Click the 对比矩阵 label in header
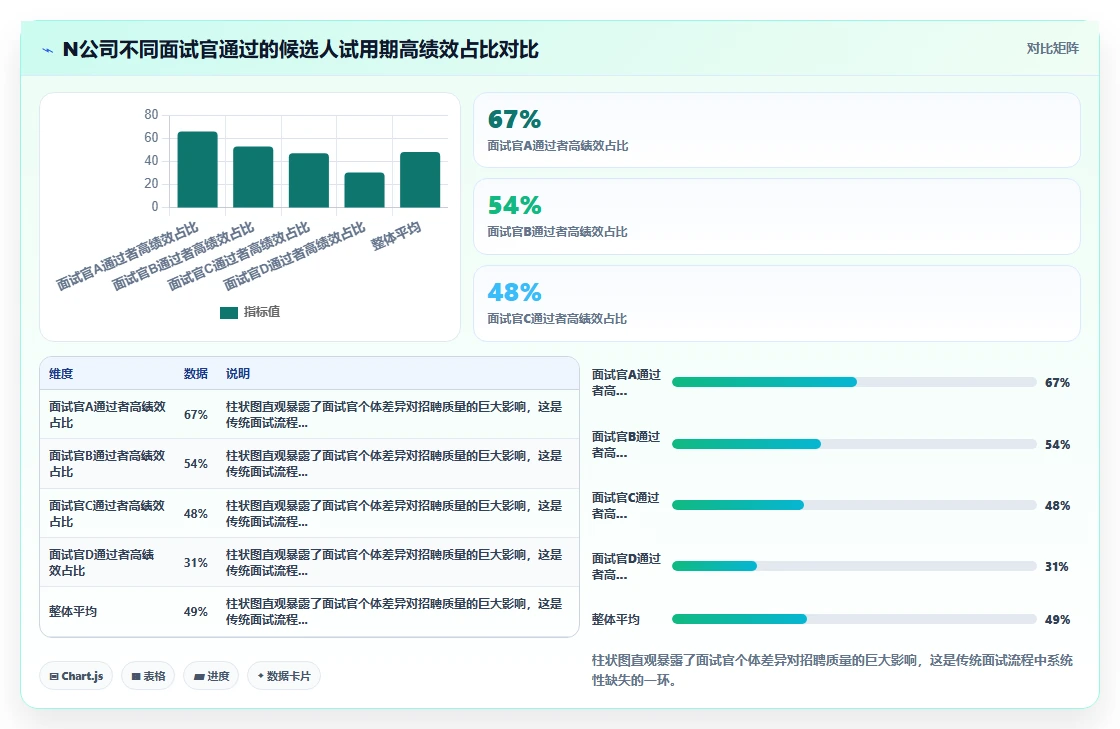This screenshot has width=1120, height=729. (1052, 49)
